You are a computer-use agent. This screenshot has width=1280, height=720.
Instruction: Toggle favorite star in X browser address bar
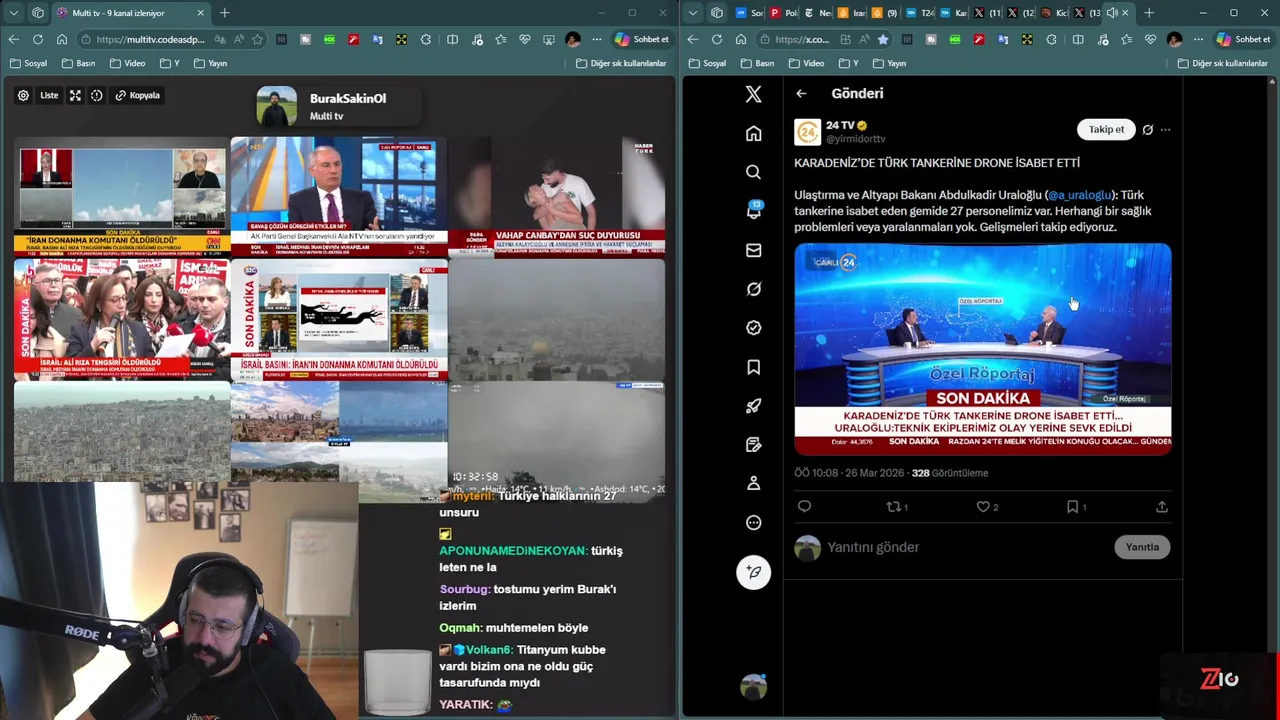coord(883,39)
